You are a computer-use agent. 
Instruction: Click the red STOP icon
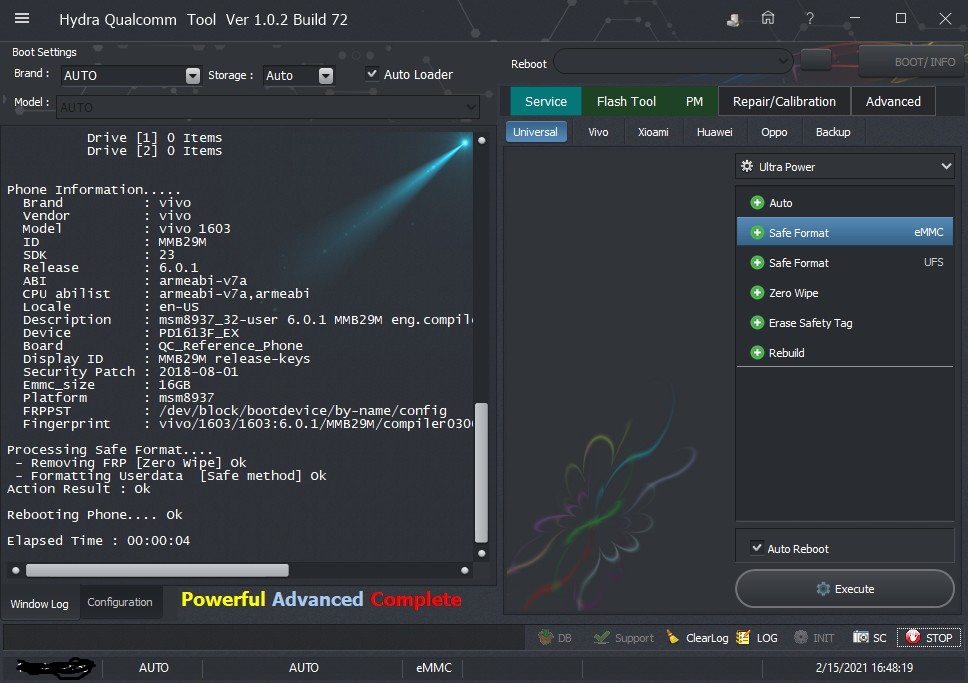912,637
